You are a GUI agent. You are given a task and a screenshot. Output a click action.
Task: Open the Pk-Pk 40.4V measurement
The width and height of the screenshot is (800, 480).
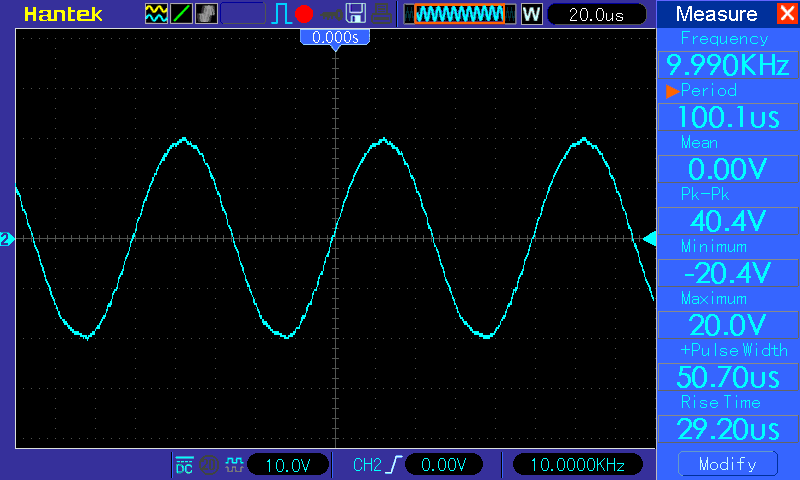[728, 220]
